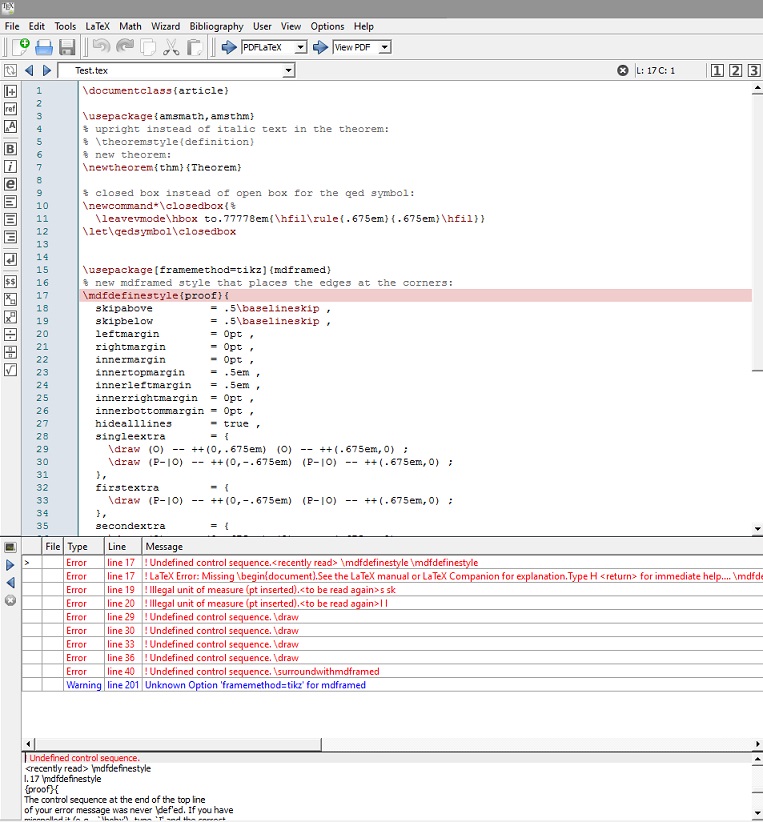This screenshot has height=822, width=763.
Task: Open the View PDF dropdown
Action: click(385, 47)
